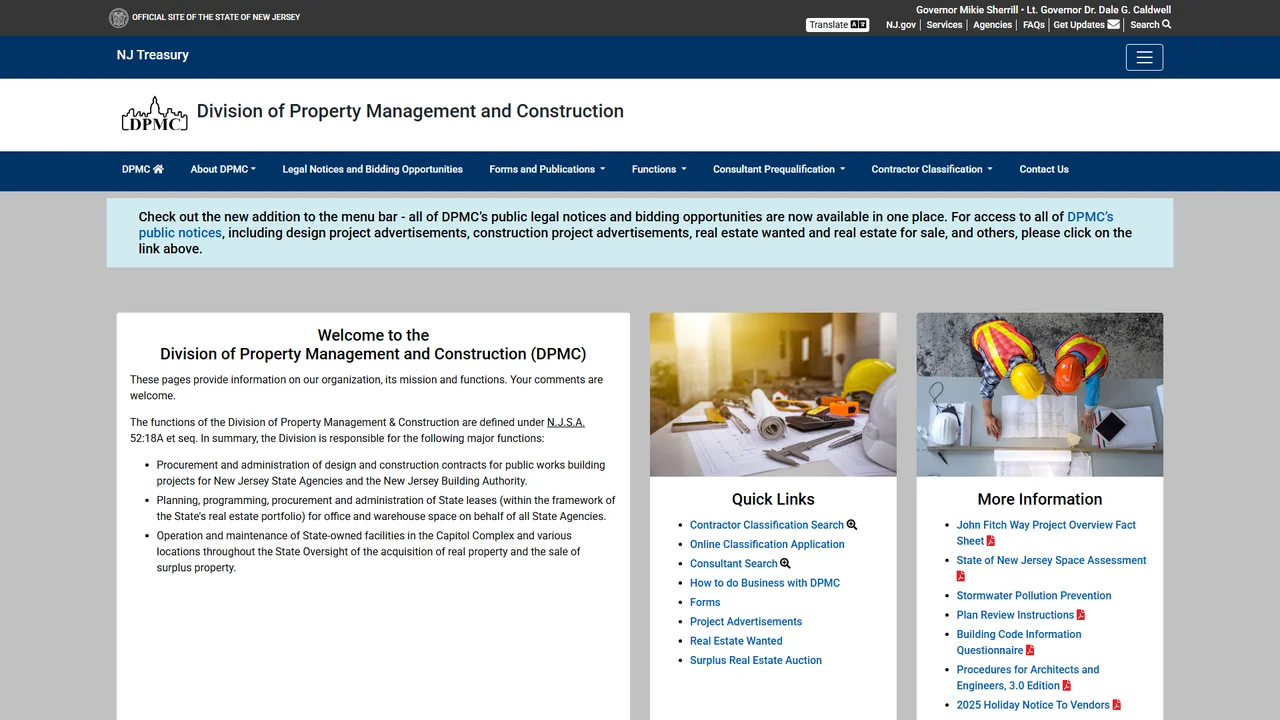The width and height of the screenshot is (1280, 720).
Task: Click the home icon next to DPMC
Action: tap(158, 169)
